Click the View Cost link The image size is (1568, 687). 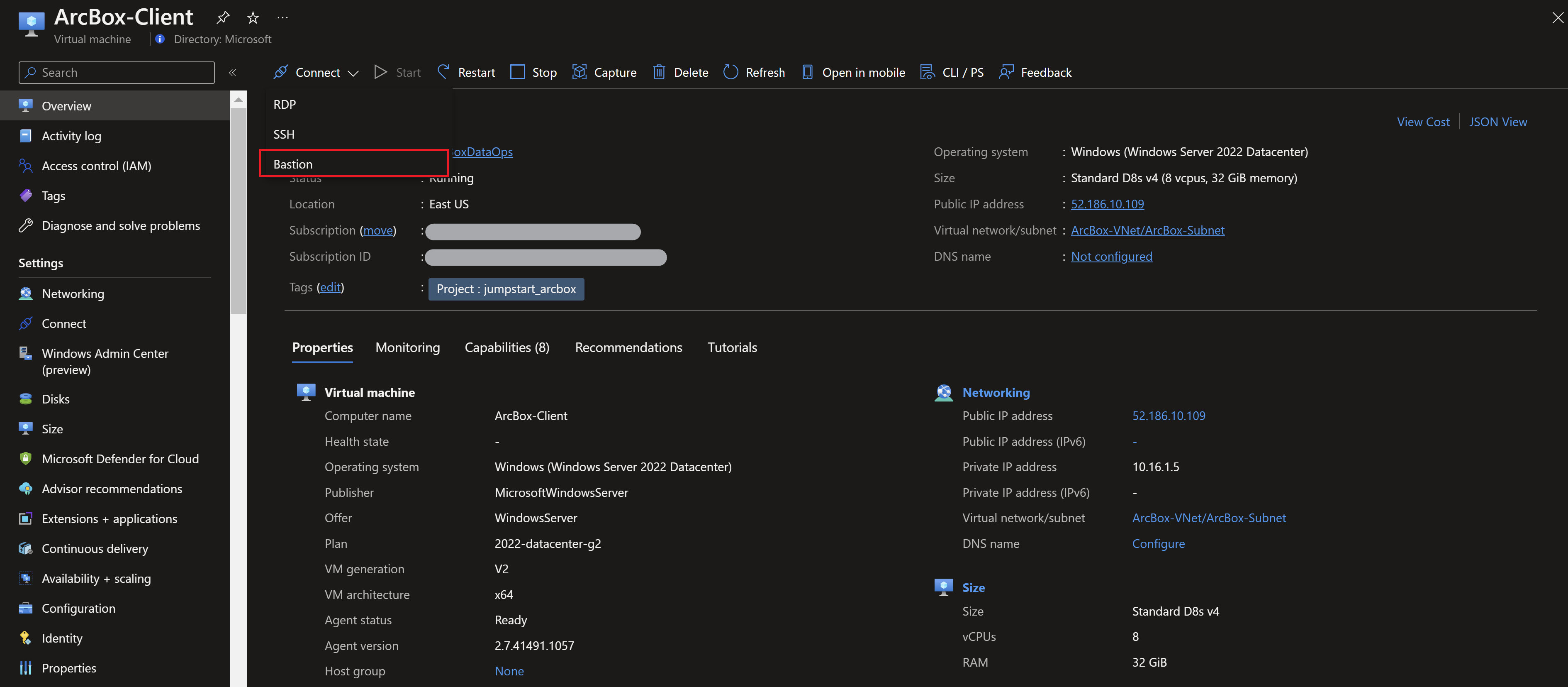pyautogui.click(x=1422, y=122)
